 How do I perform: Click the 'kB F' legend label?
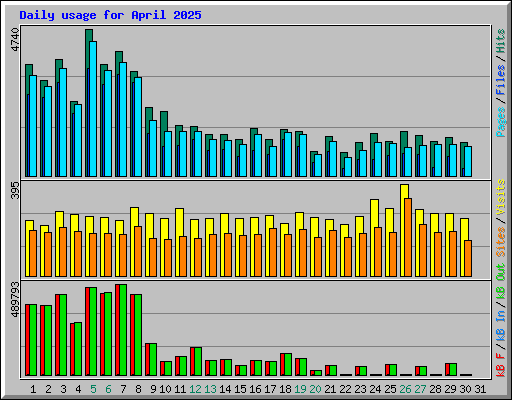[501, 365]
